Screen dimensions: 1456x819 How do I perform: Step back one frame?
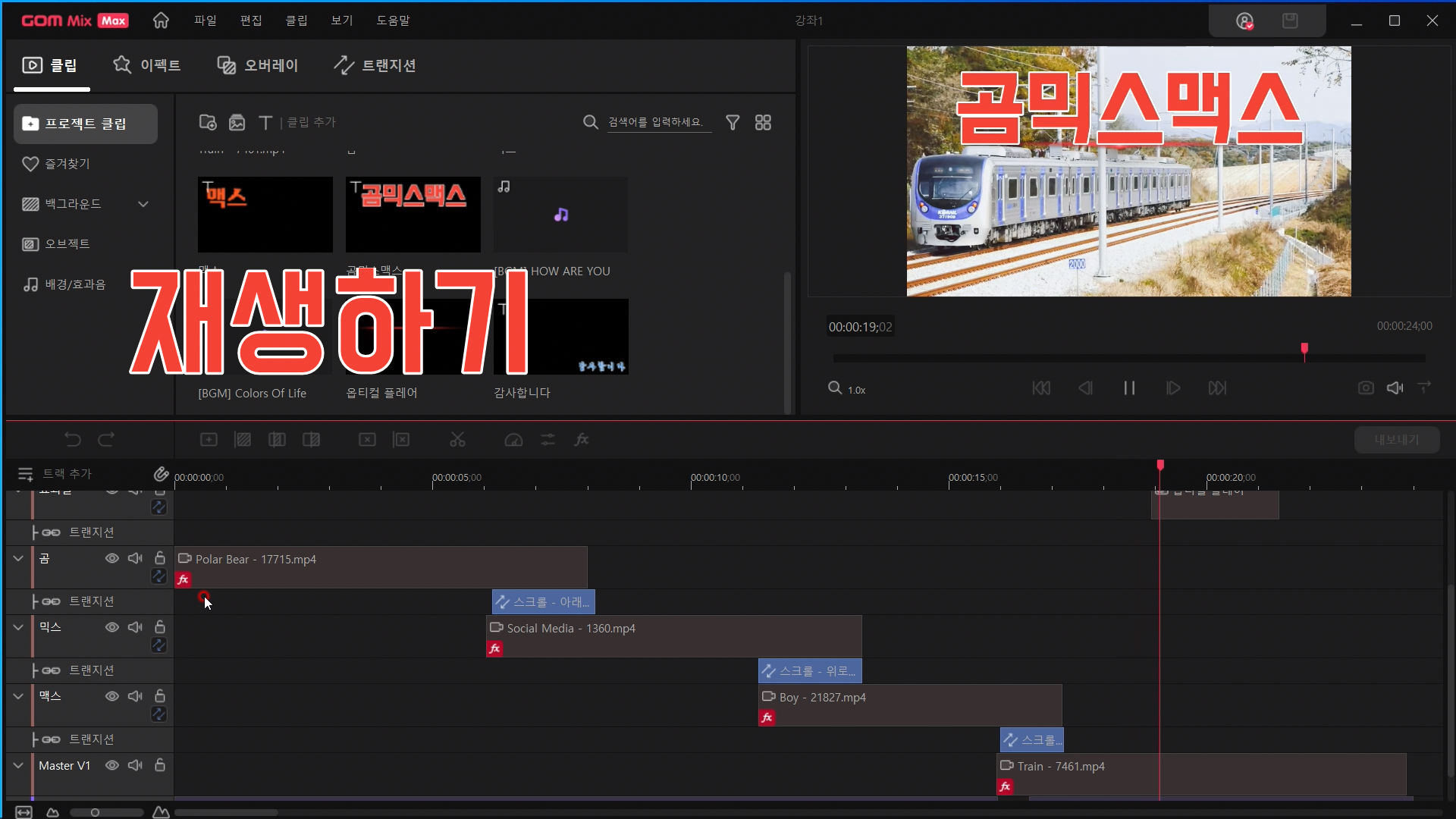pyautogui.click(x=1085, y=388)
